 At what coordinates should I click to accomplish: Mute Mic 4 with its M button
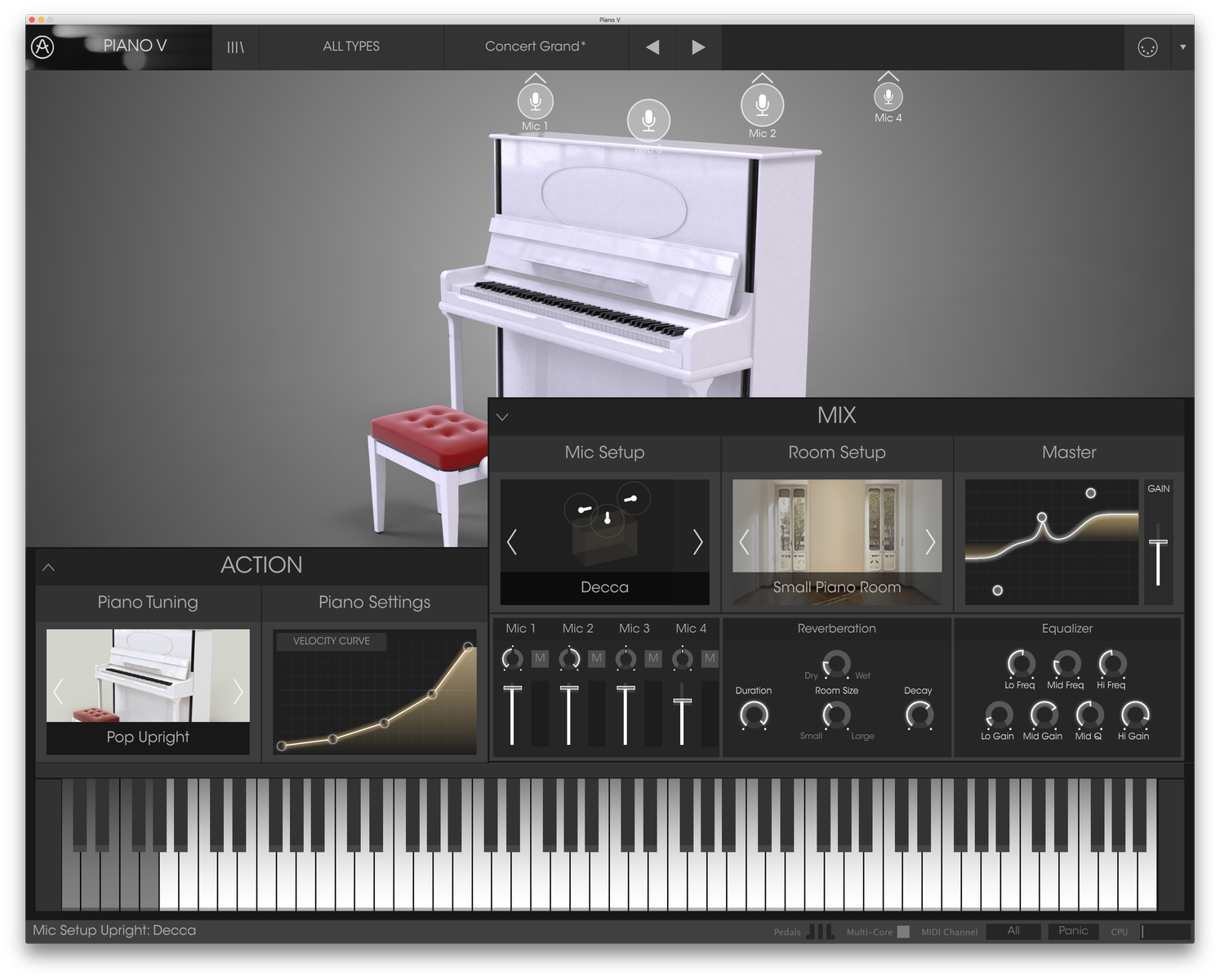pyautogui.click(x=710, y=658)
